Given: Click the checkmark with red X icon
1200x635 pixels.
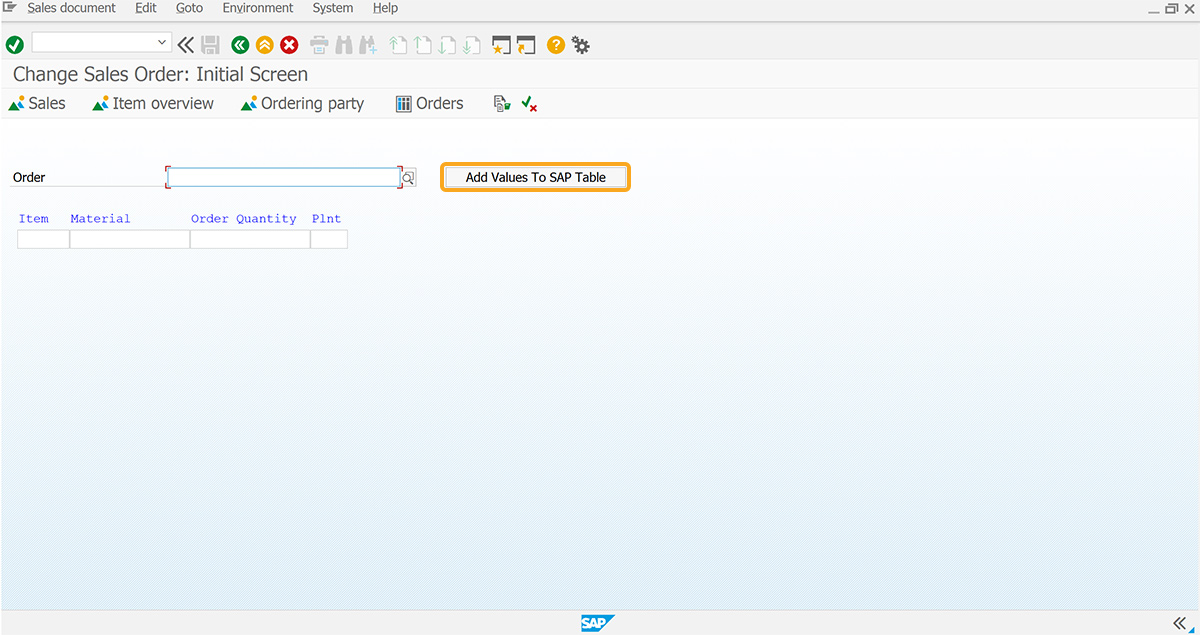Looking at the screenshot, I should click(x=529, y=103).
